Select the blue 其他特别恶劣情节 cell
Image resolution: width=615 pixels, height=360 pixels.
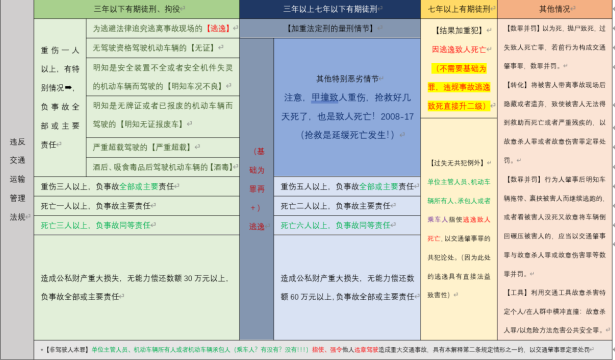(x=347, y=107)
